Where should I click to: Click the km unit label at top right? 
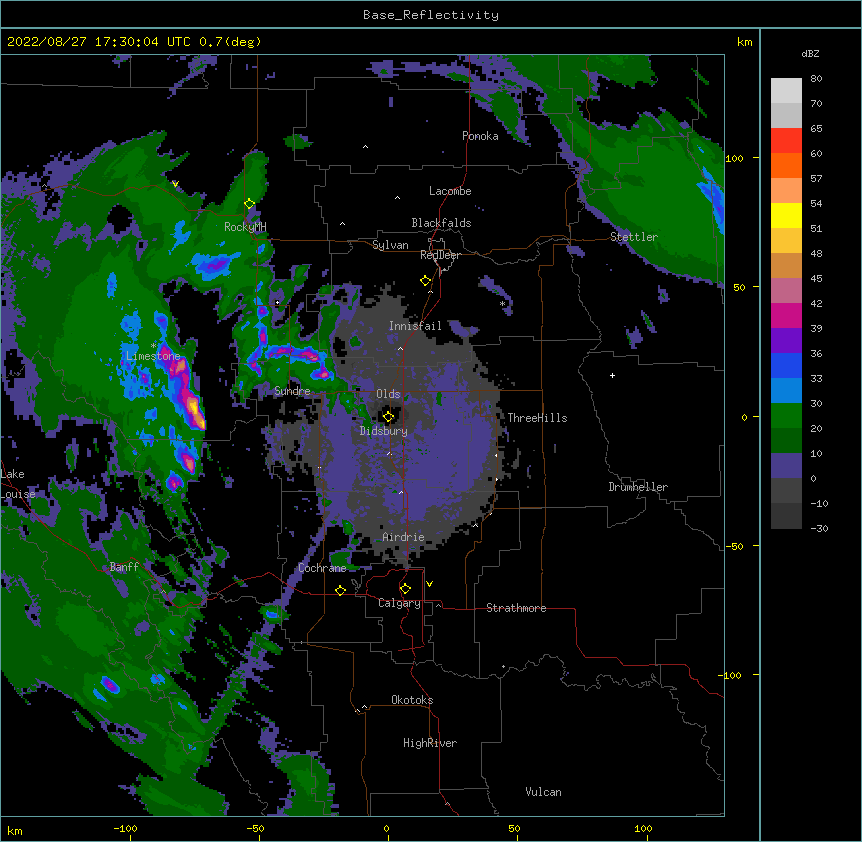point(744,42)
